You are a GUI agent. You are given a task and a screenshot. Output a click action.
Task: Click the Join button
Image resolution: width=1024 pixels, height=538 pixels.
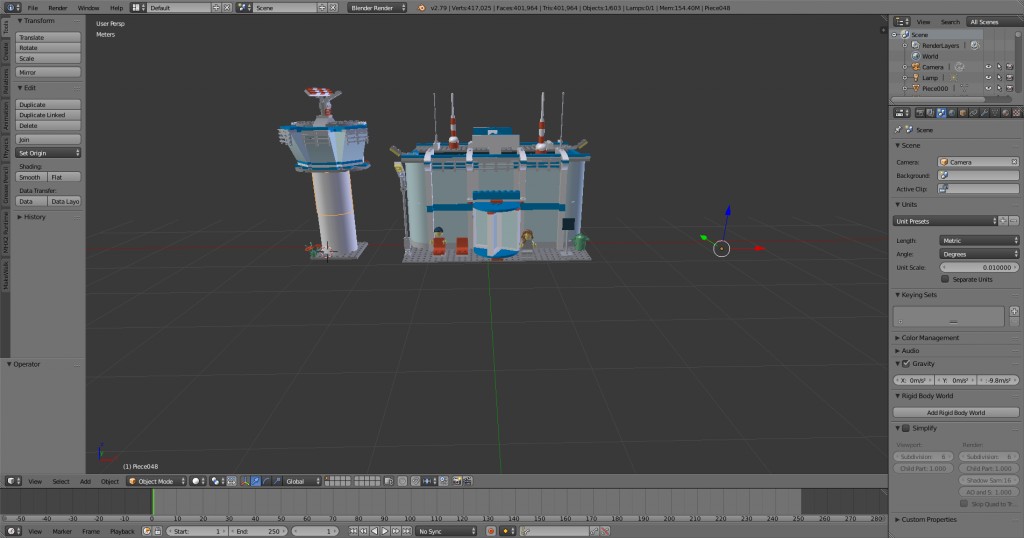point(48,139)
